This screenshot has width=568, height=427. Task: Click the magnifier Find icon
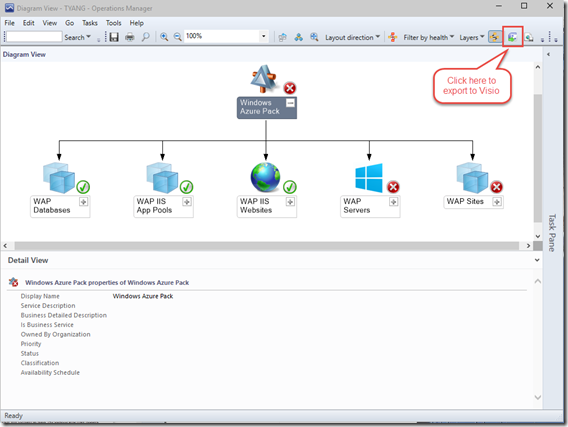[146, 37]
